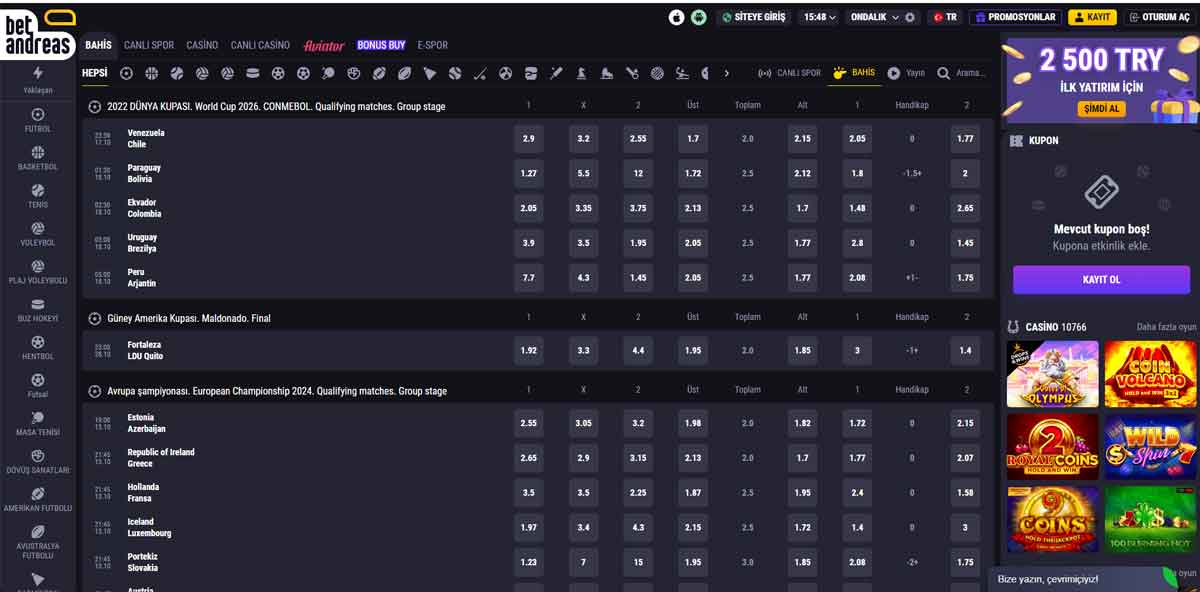Select Futsal in the left sidebar

38,386
